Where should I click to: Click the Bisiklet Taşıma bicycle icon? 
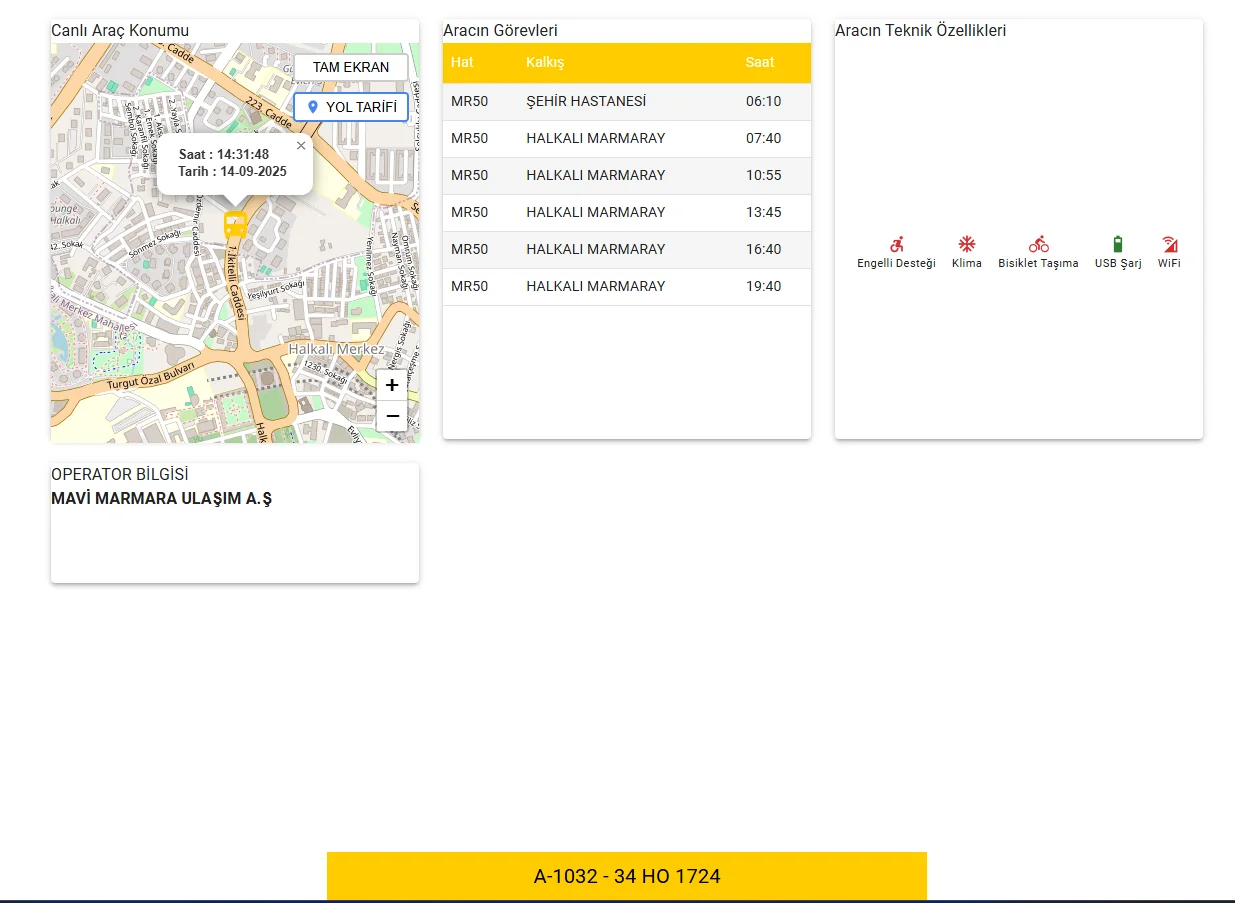(x=1038, y=244)
